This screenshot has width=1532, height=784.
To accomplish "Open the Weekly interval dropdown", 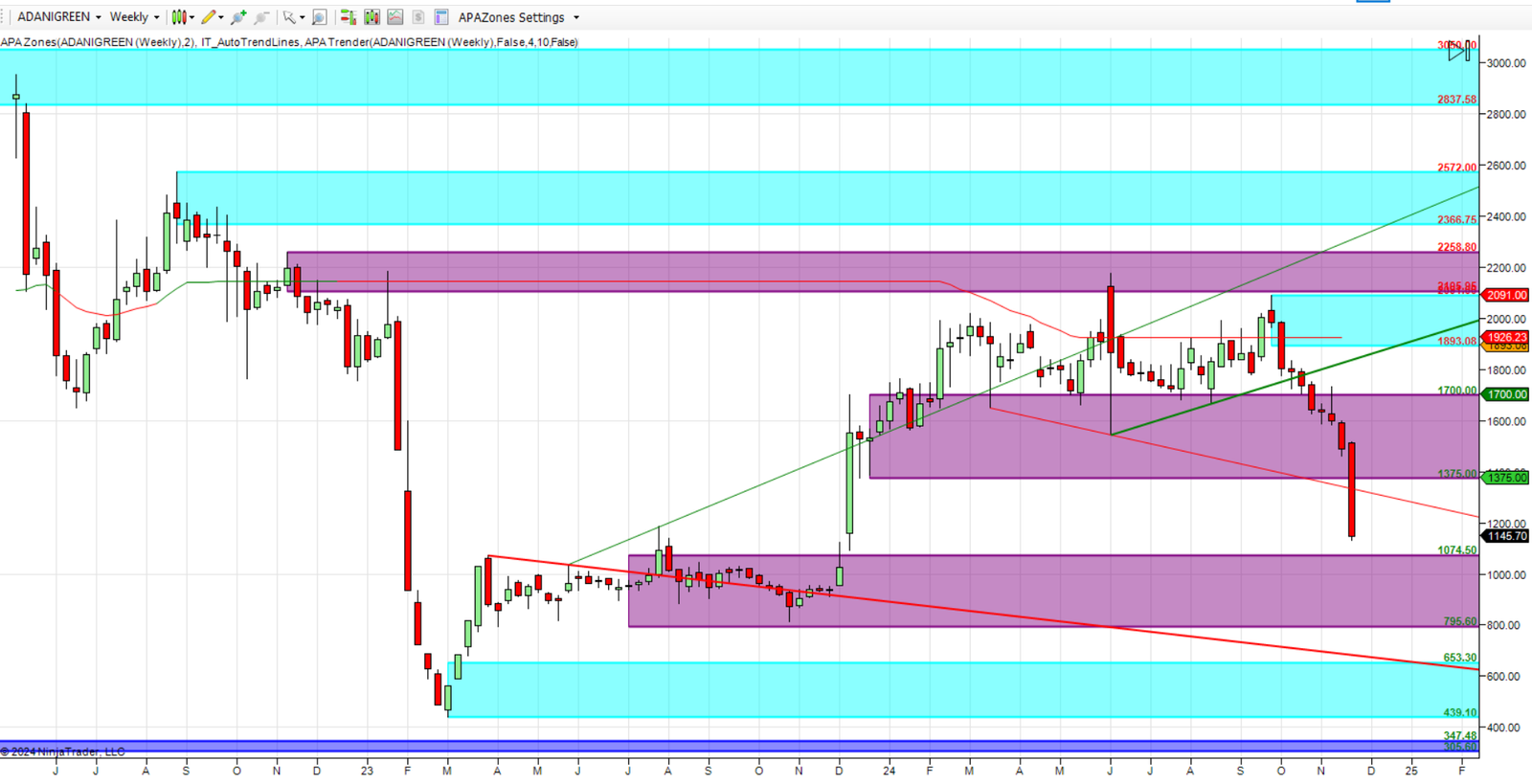I will tap(134, 17).
